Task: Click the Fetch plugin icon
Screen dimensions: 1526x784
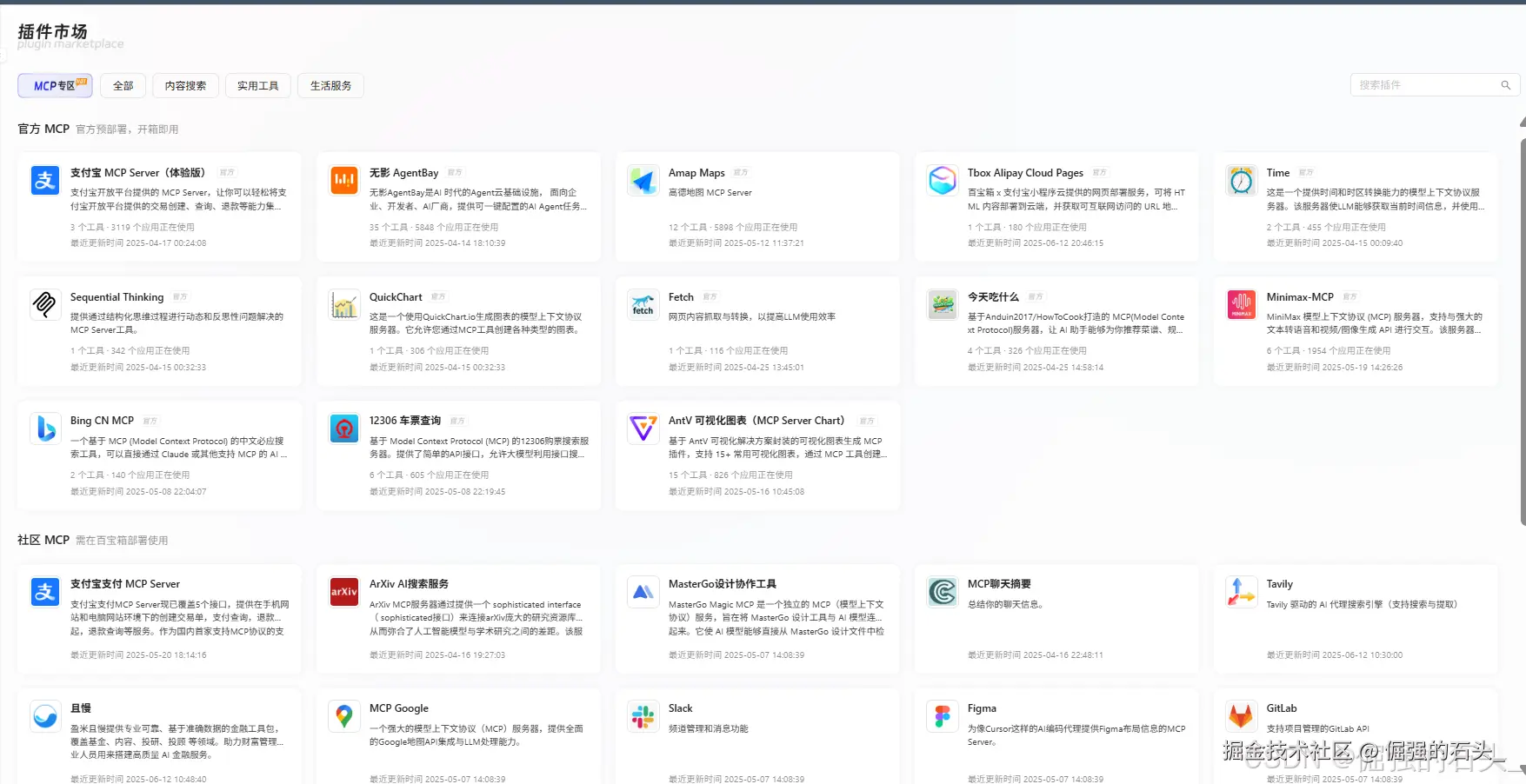Action: pos(643,304)
